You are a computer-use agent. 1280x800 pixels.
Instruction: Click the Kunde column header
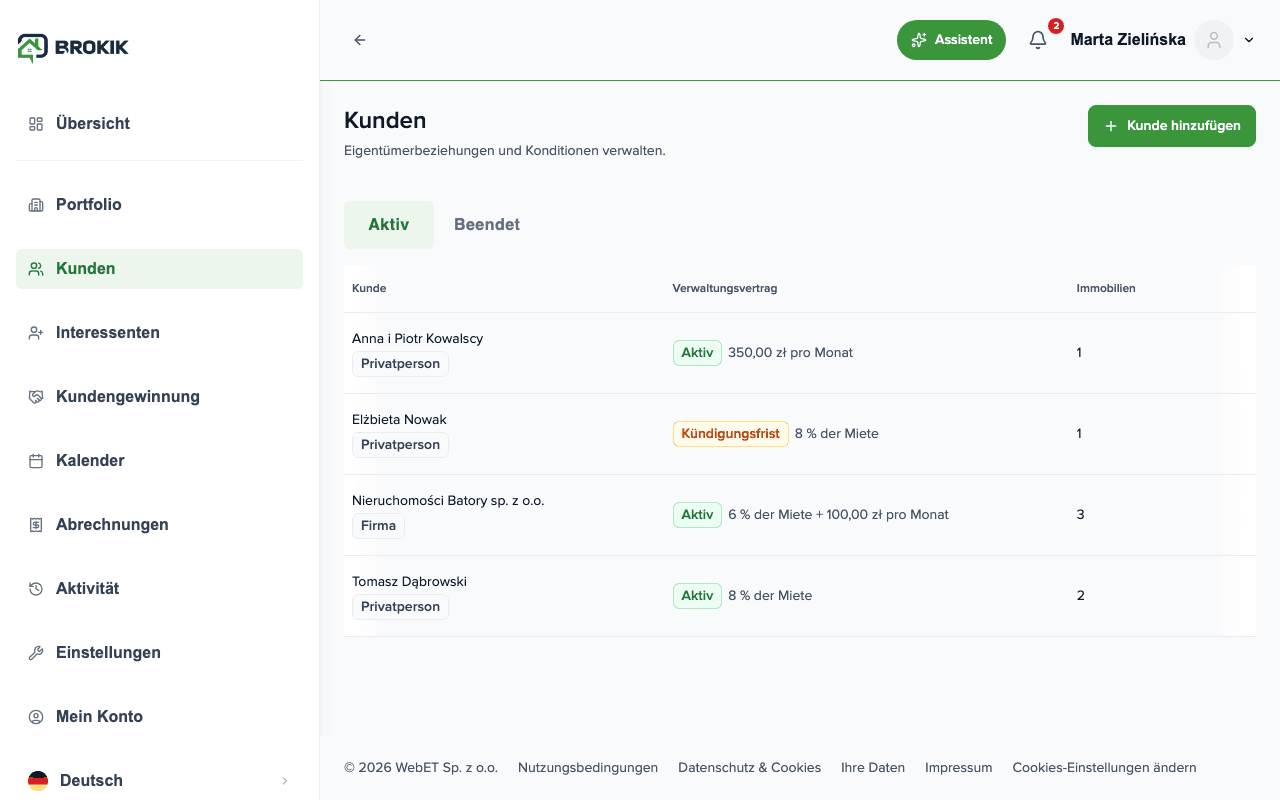pyautogui.click(x=369, y=289)
